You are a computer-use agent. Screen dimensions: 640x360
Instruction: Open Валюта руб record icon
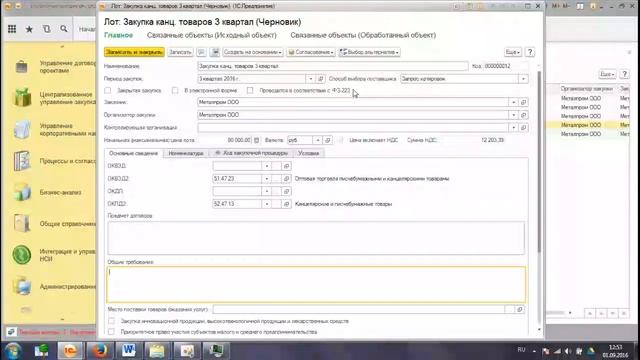[x=327, y=140]
